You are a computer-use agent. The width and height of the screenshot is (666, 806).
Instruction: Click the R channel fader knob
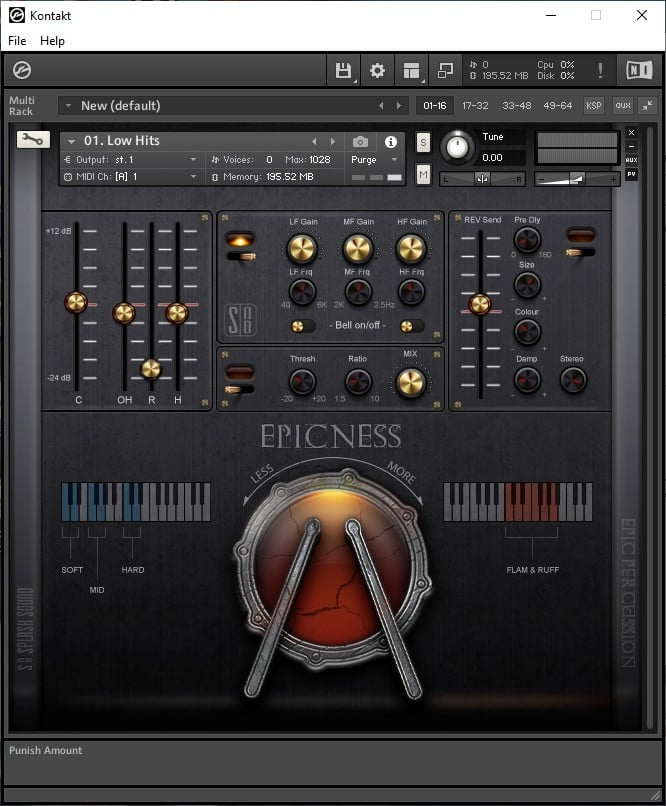(x=151, y=369)
